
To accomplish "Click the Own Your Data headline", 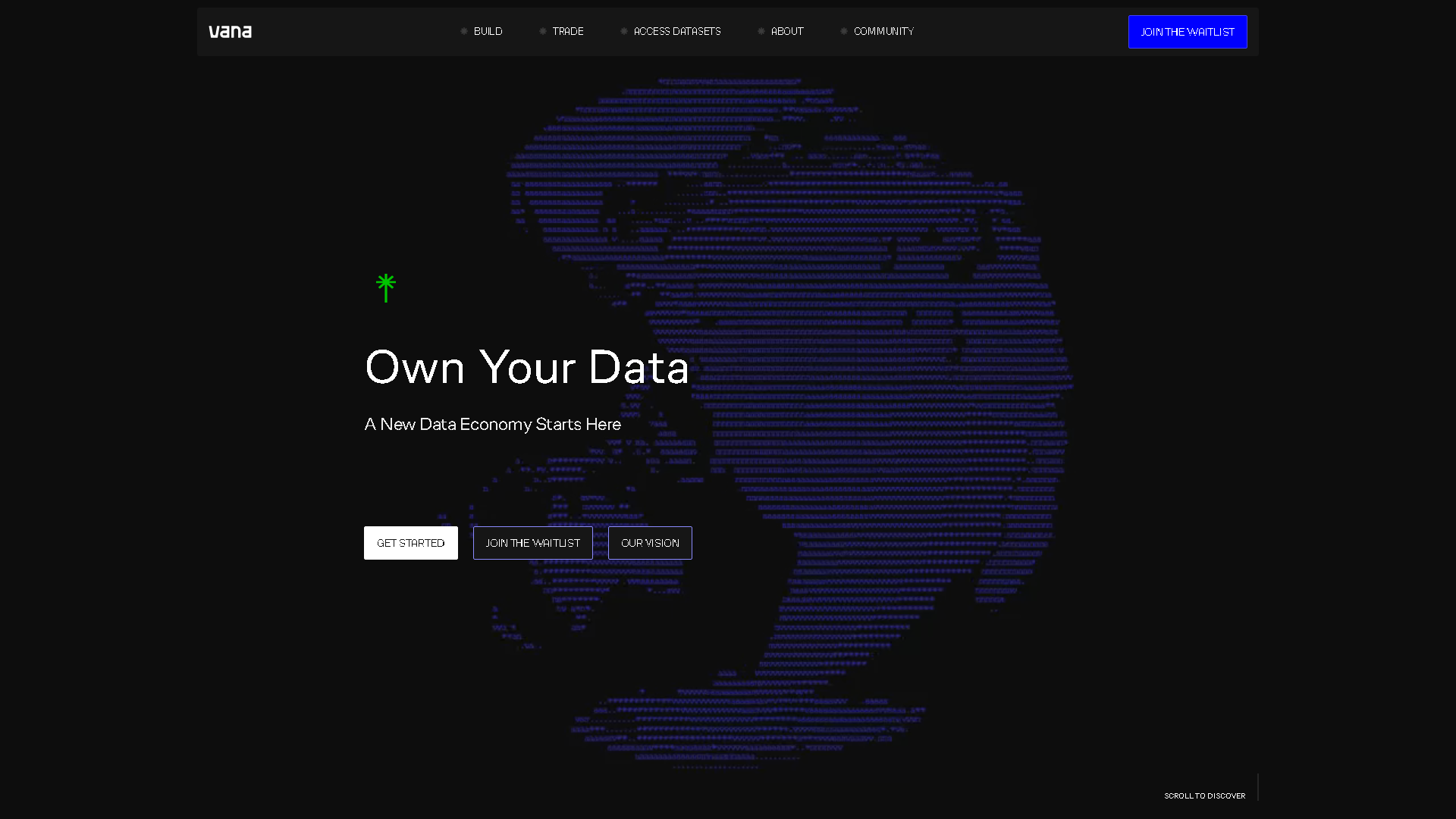I will point(526,367).
